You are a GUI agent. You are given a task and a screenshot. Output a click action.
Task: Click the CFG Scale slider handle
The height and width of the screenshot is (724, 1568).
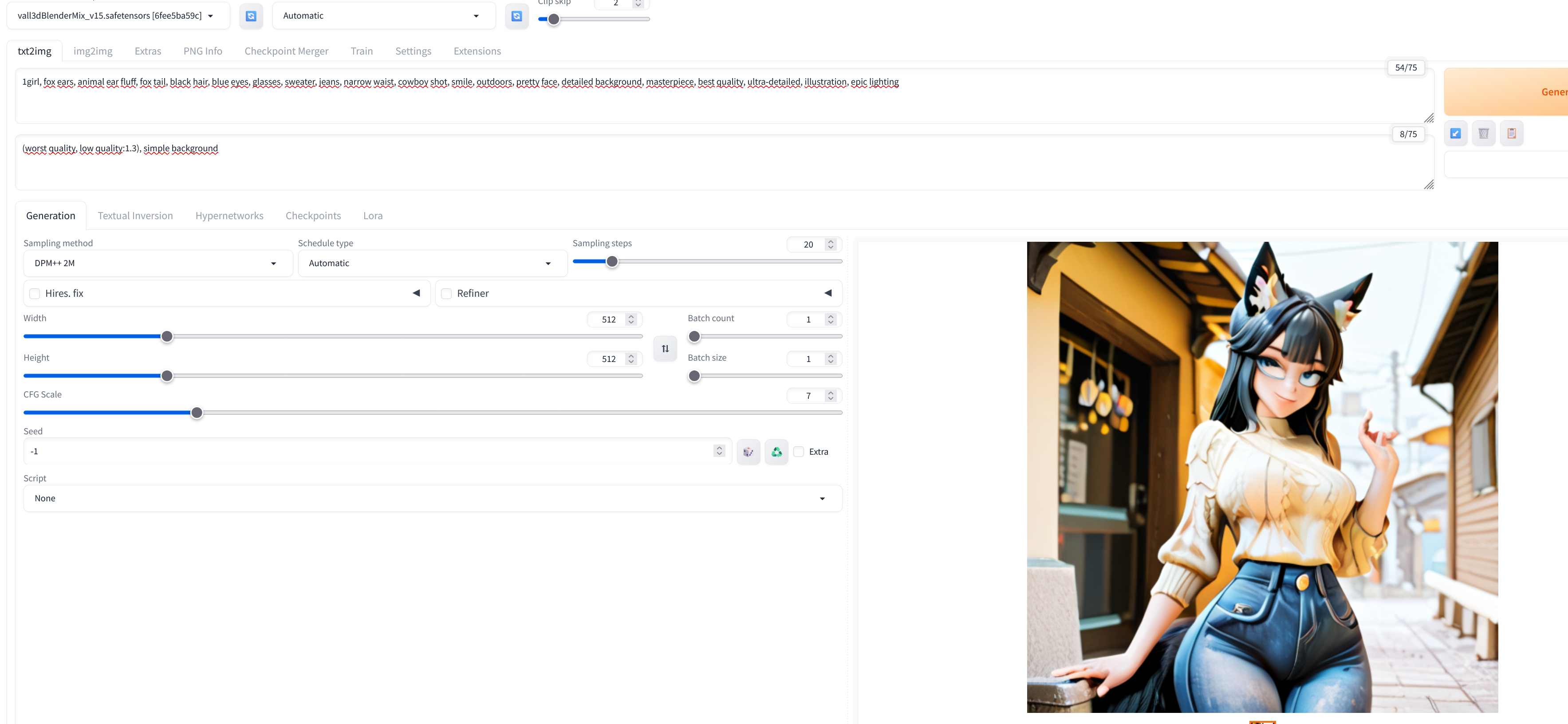pos(197,413)
